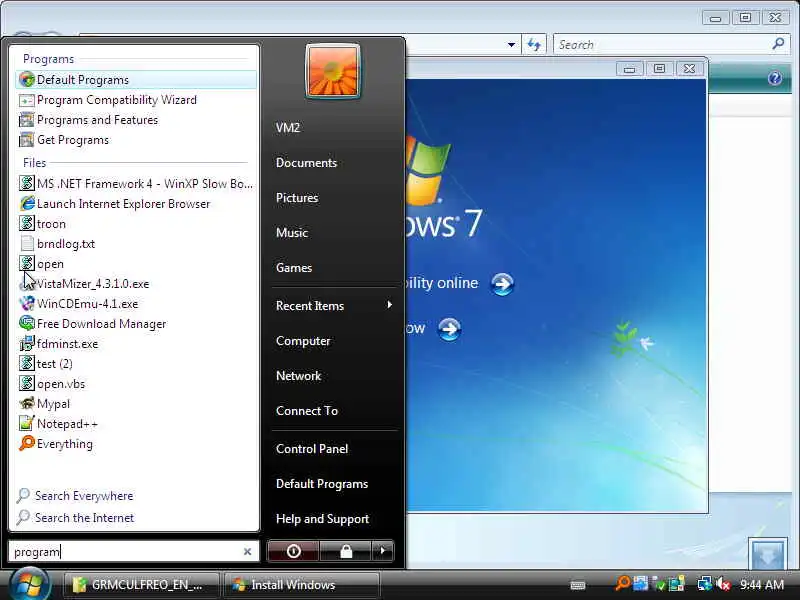Viewport: 800px width, 600px height.
Task: Open VM2 user folder
Action: (288, 128)
